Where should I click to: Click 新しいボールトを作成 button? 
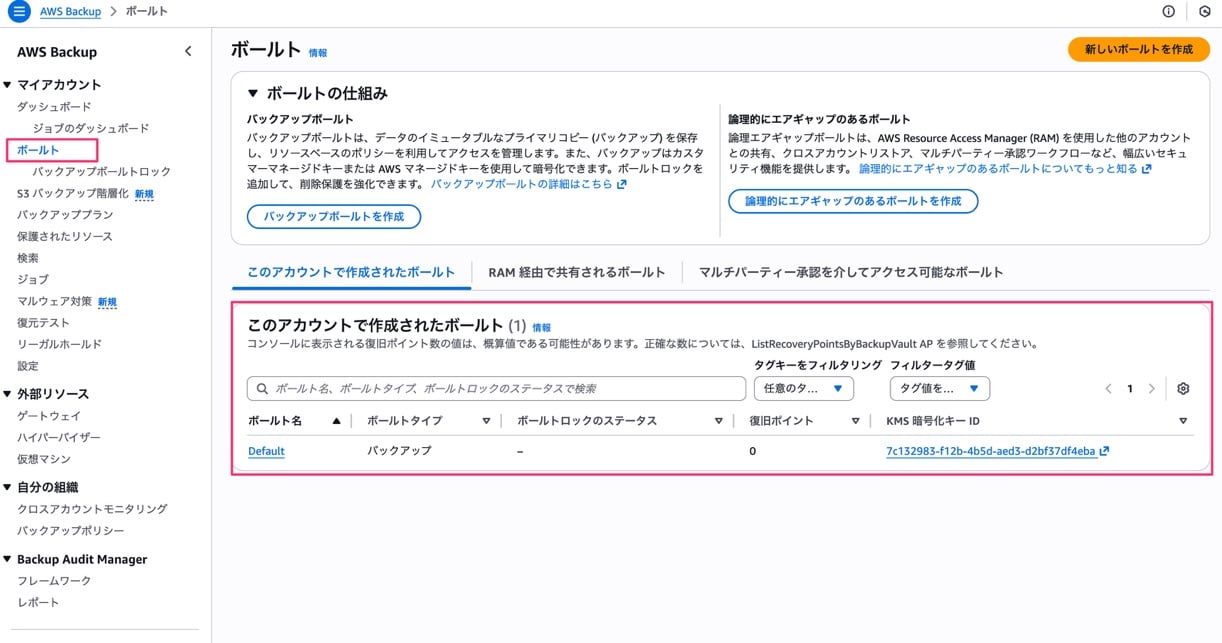pos(1138,49)
